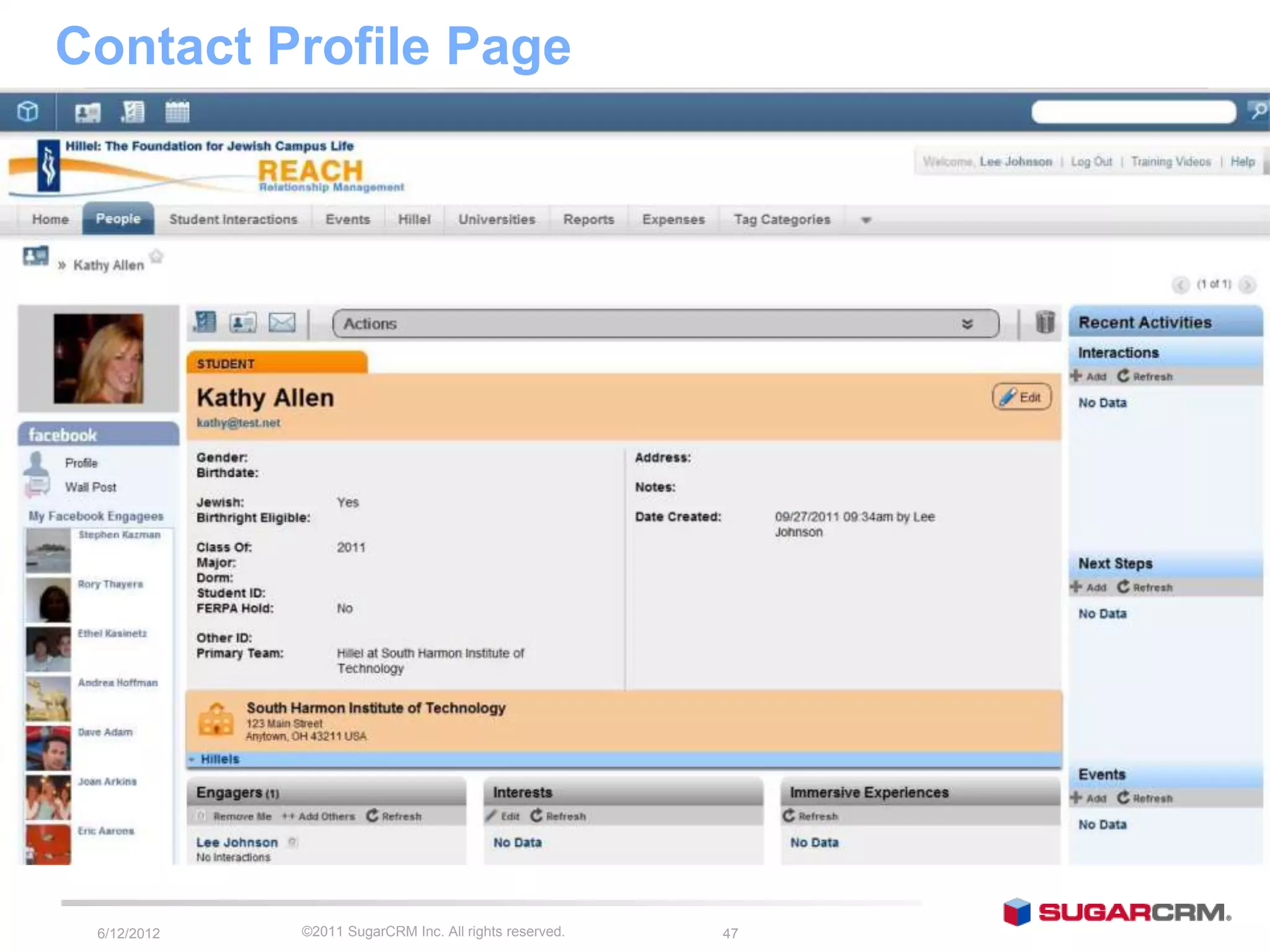
Task: Go to next record arrow
Action: [x=1247, y=284]
